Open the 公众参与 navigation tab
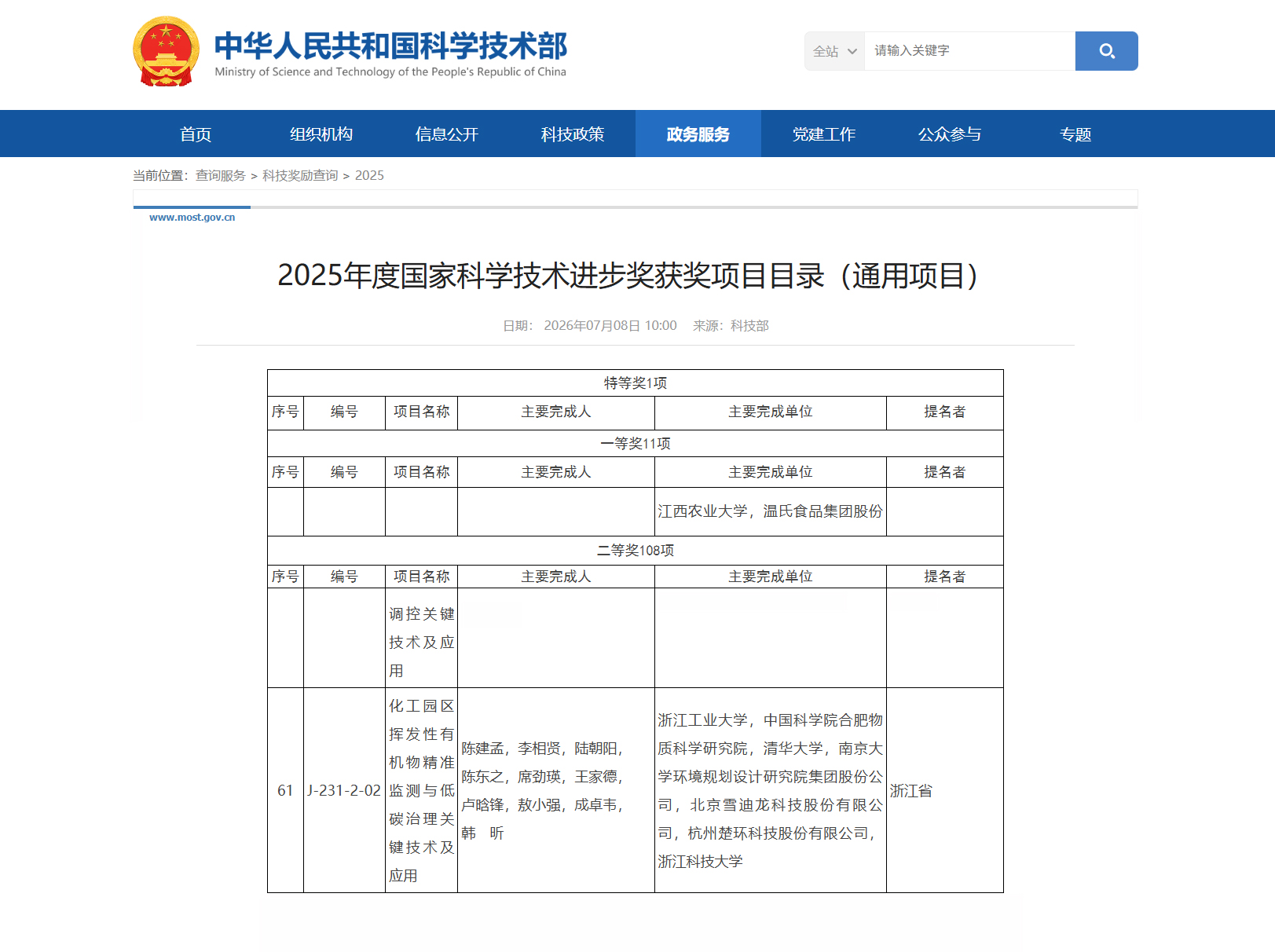Image resolution: width=1275 pixels, height=952 pixels. pyautogui.click(x=950, y=134)
